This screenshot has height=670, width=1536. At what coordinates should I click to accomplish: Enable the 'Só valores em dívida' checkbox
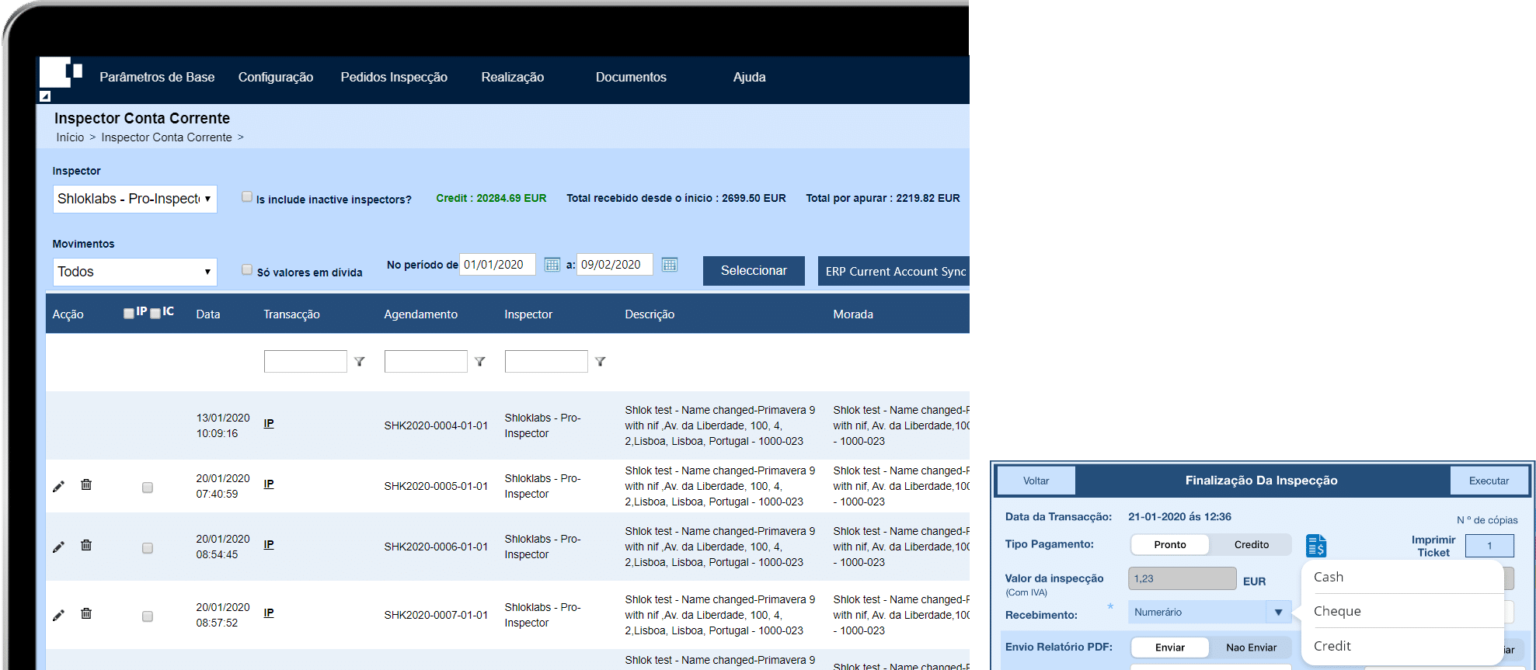(247, 269)
